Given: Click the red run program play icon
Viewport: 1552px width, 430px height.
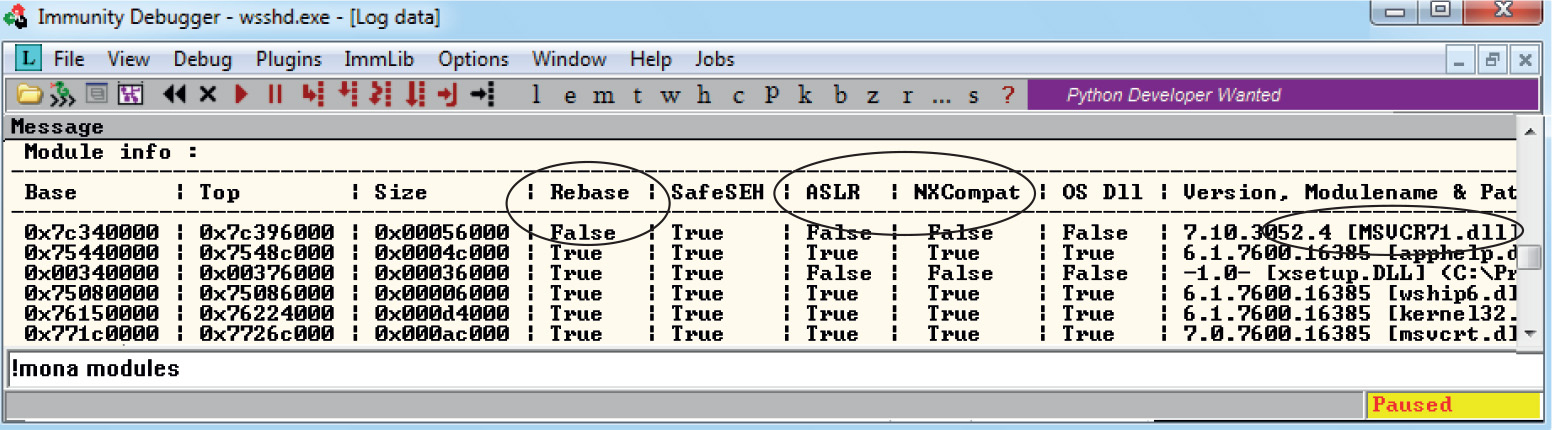Looking at the screenshot, I should click(x=241, y=95).
